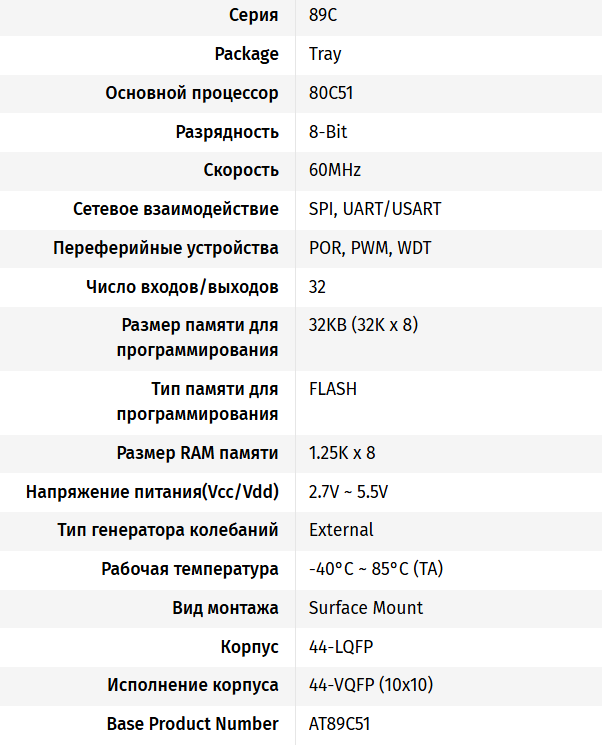Select the "AT89C51" base product number
The height and width of the screenshot is (745, 602).
[x=340, y=724]
